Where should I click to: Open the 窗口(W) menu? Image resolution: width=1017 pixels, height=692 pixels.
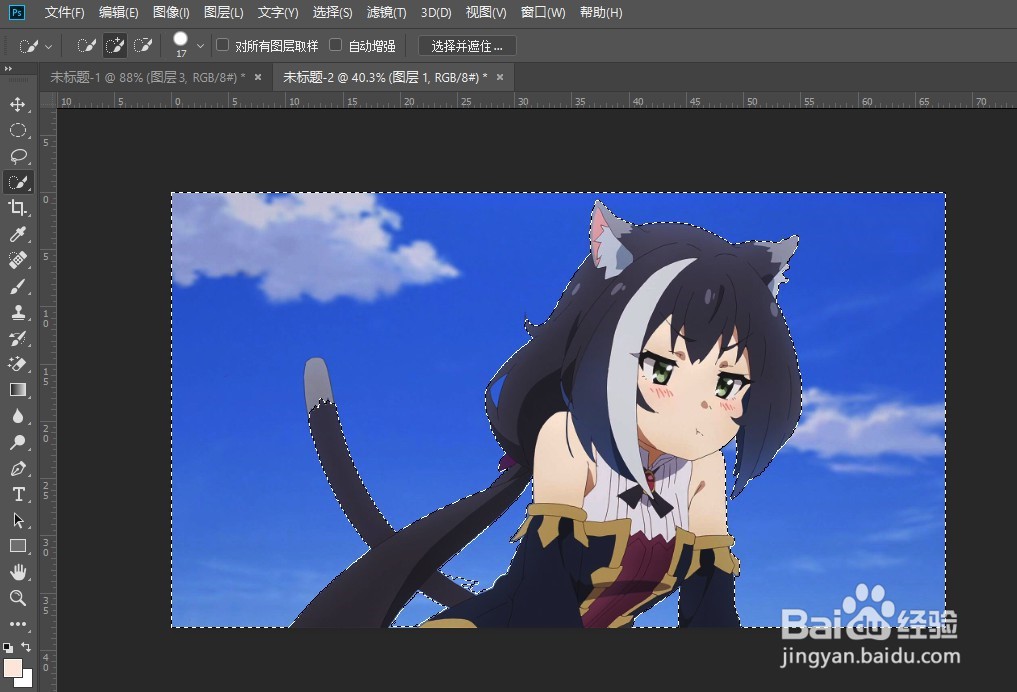543,12
